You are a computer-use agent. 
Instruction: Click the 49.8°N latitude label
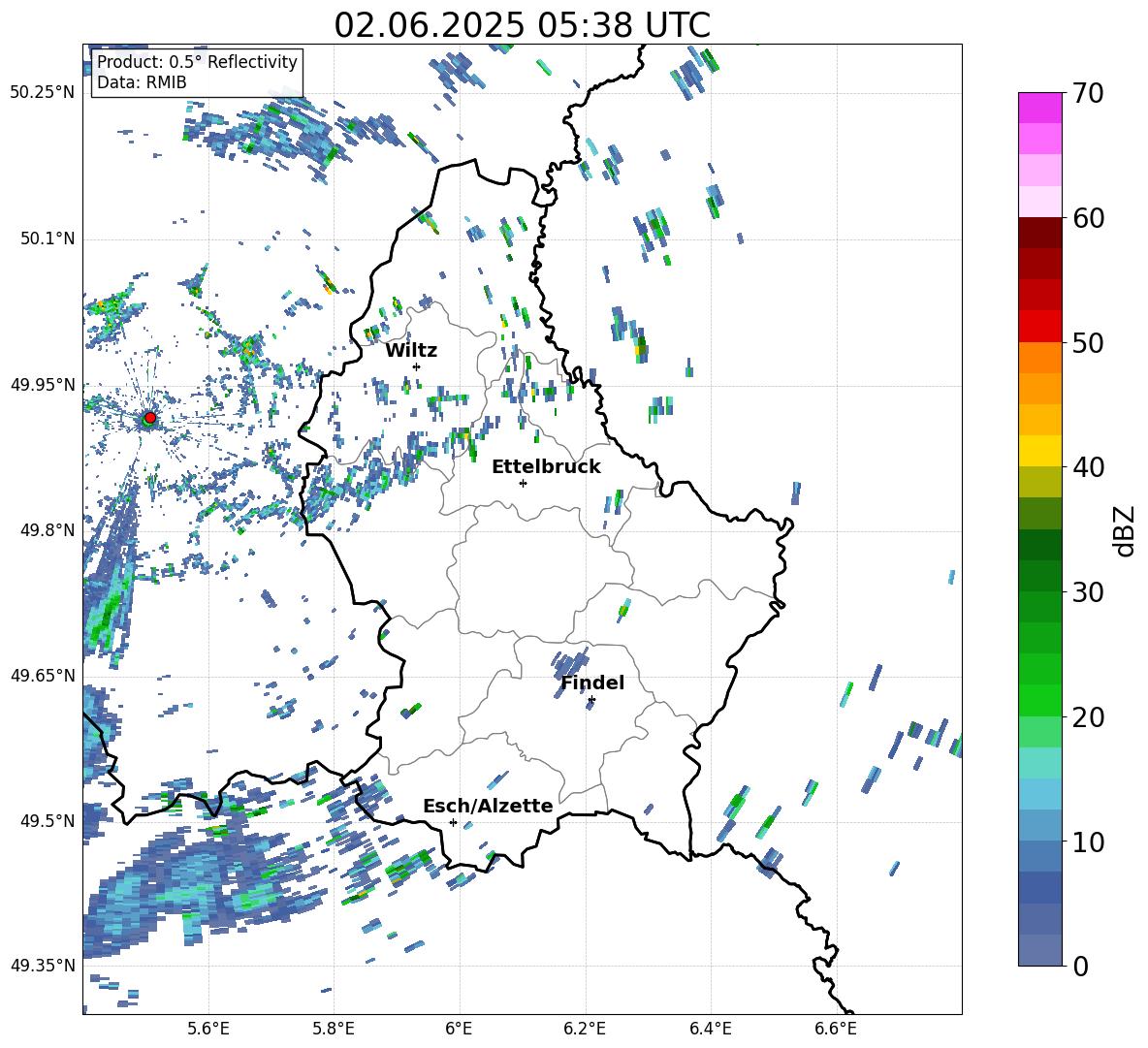click(x=47, y=530)
